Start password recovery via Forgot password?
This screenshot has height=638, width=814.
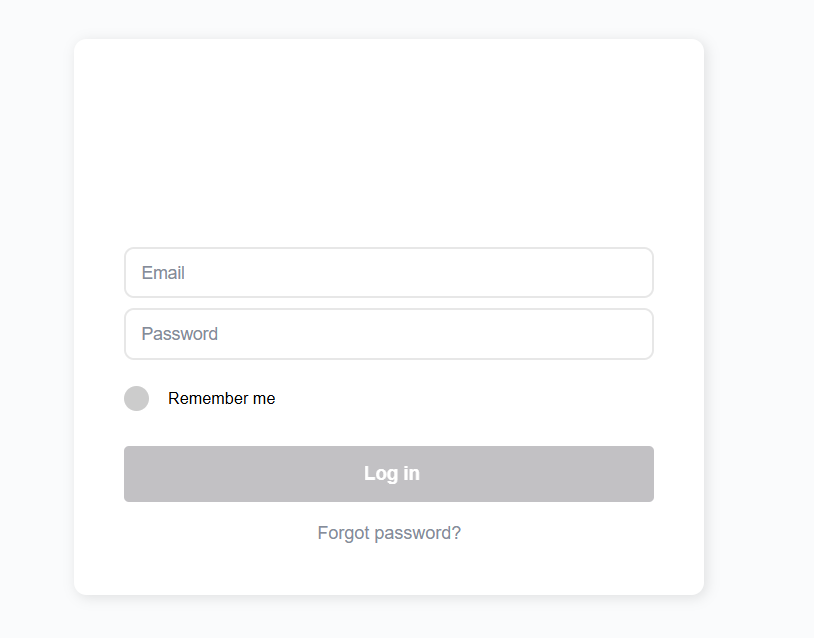(x=389, y=533)
